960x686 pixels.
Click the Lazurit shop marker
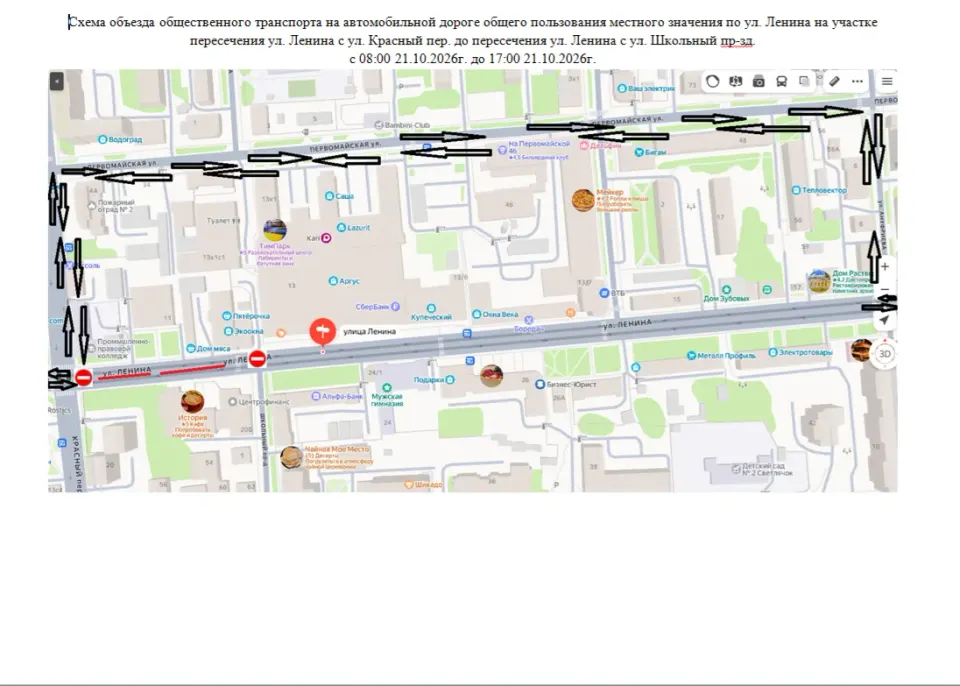tap(341, 228)
